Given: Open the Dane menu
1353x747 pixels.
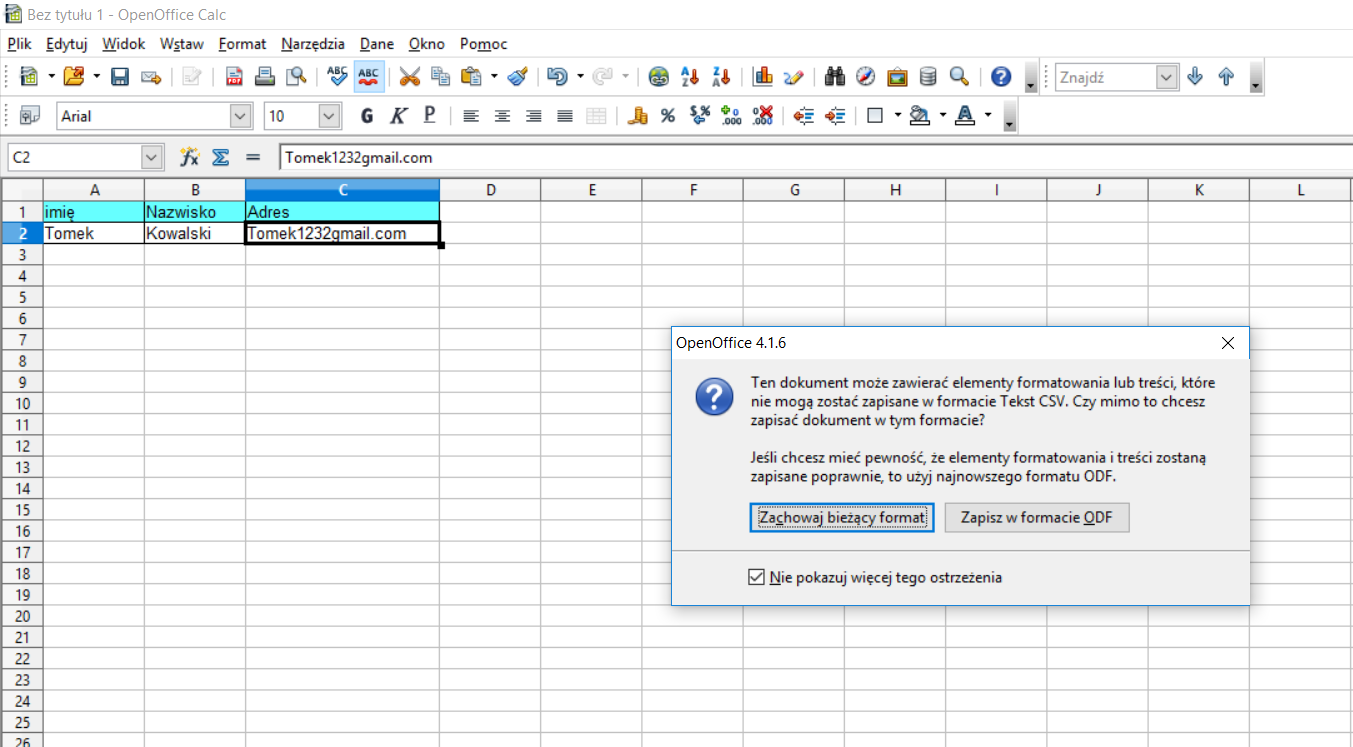Looking at the screenshot, I should pyautogui.click(x=376, y=43).
